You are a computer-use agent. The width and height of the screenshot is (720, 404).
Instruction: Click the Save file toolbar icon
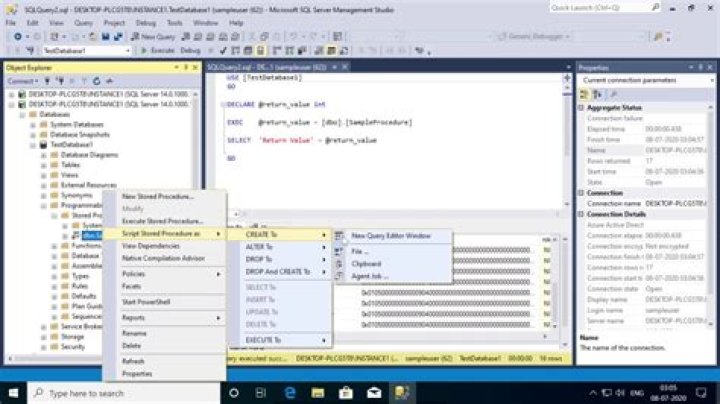click(x=106, y=36)
